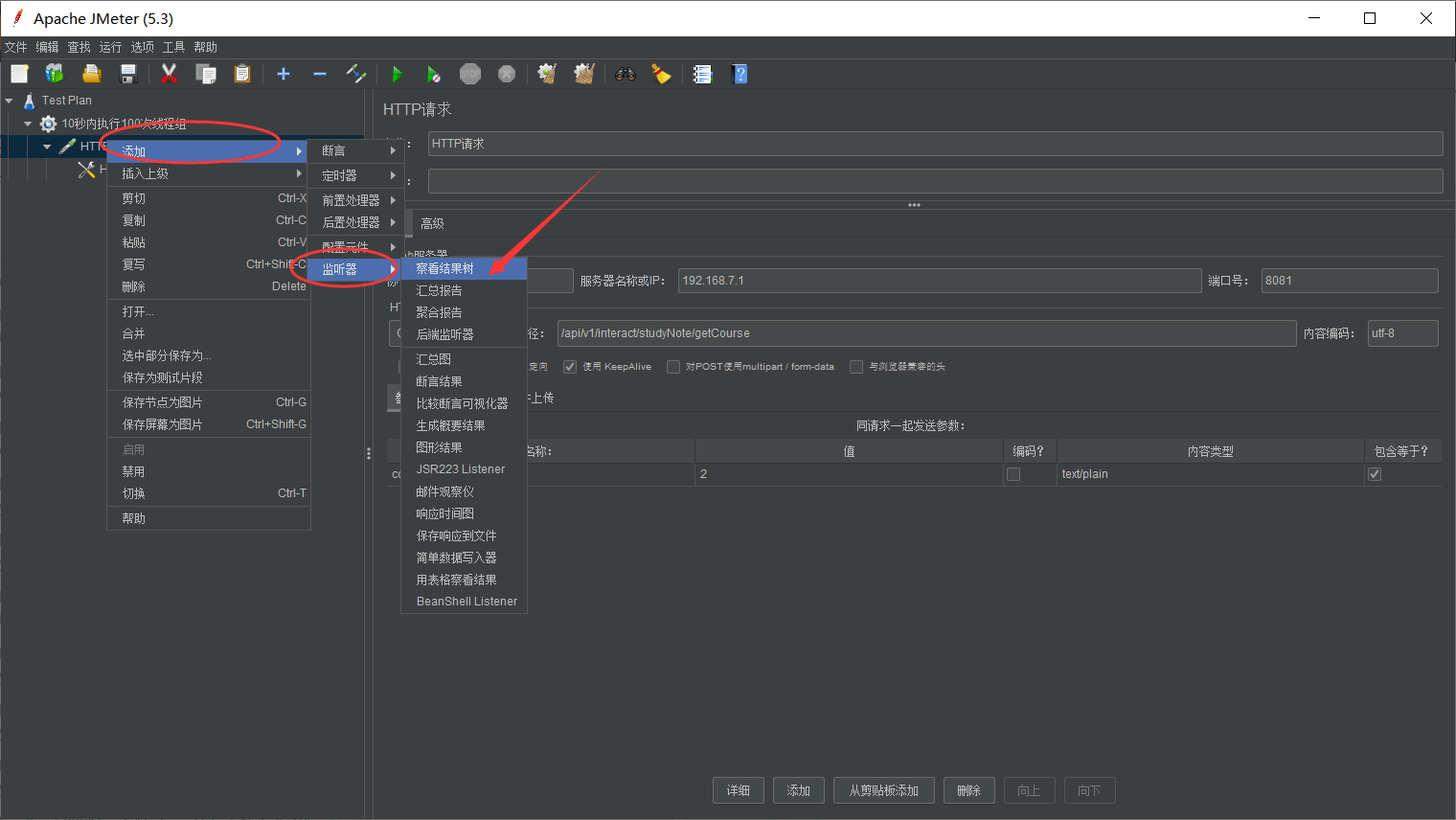Click the Copy toolbar icon
The width and height of the screenshot is (1456, 820).
[205, 74]
